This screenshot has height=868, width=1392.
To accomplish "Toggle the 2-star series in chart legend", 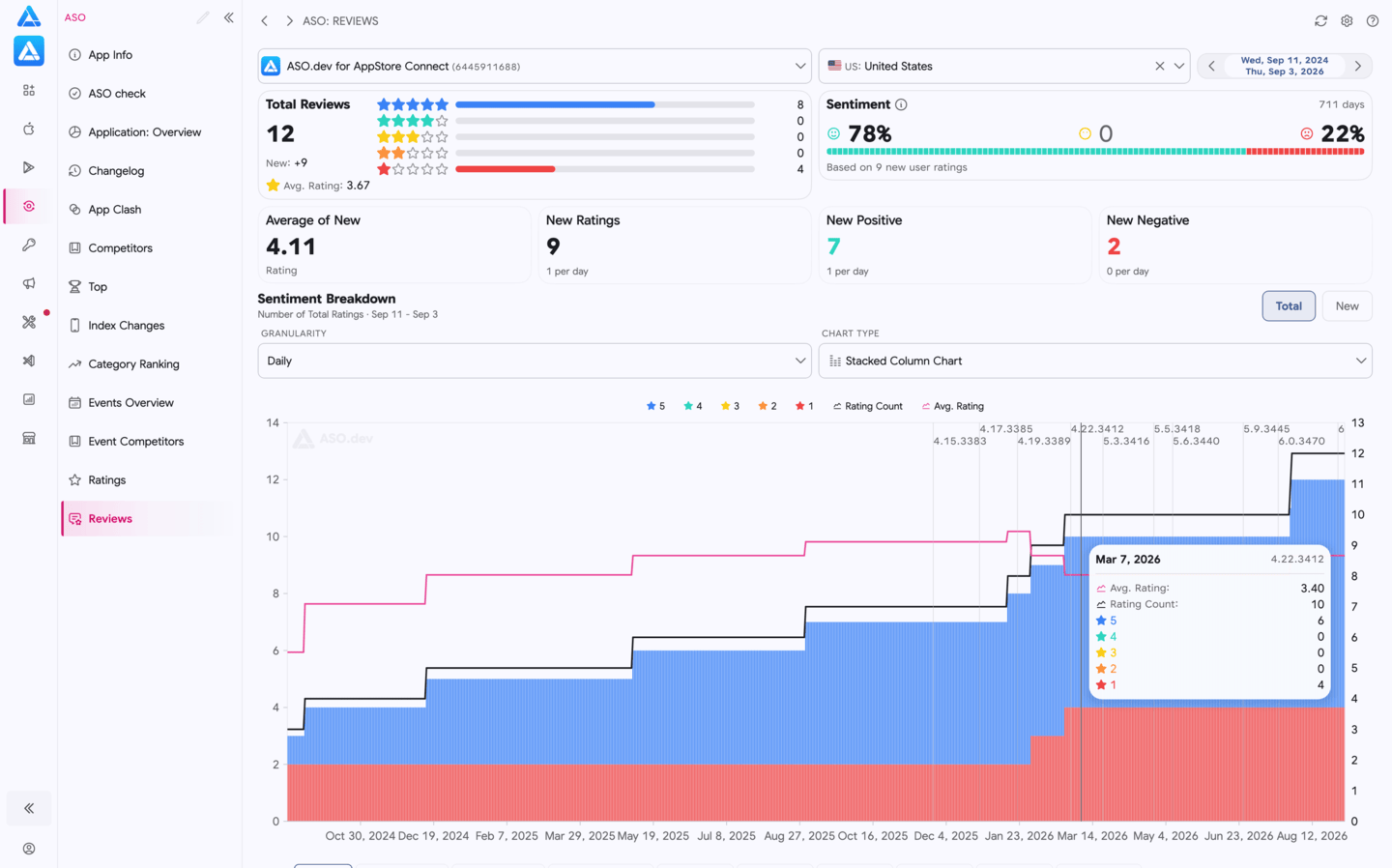I will click(x=767, y=406).
